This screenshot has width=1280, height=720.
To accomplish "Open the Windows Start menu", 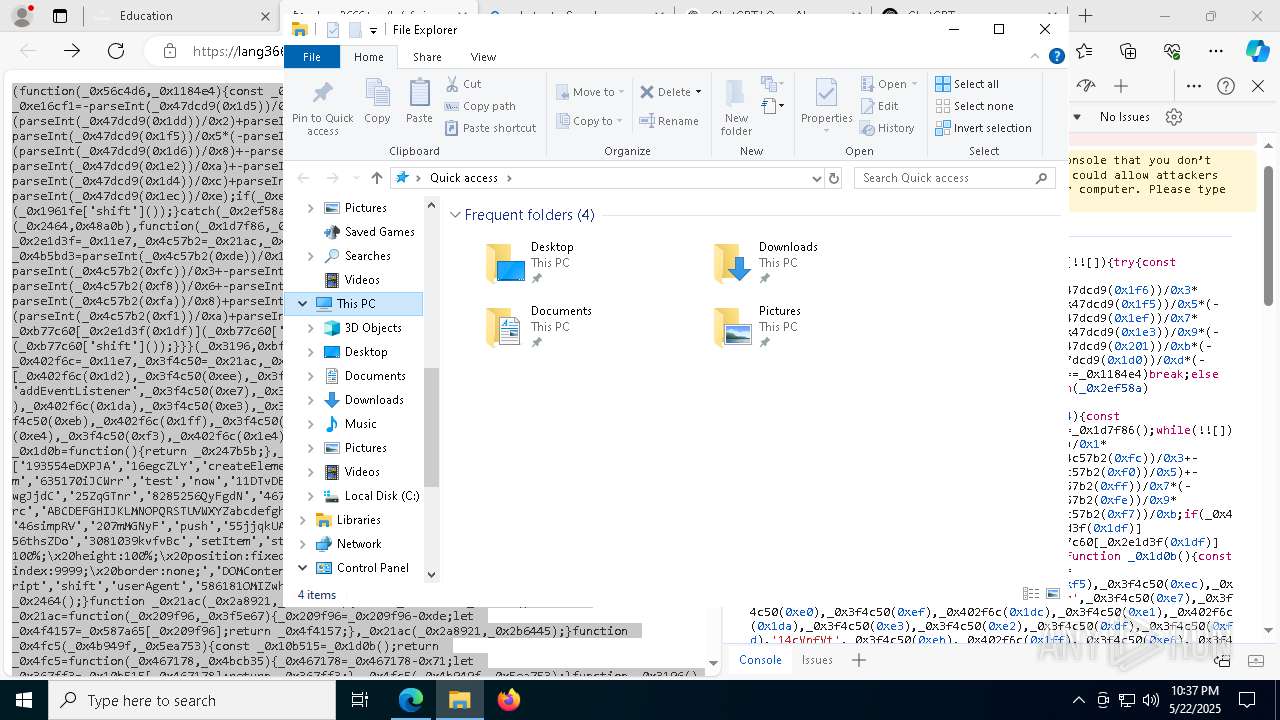I will (x=23, y=701).
